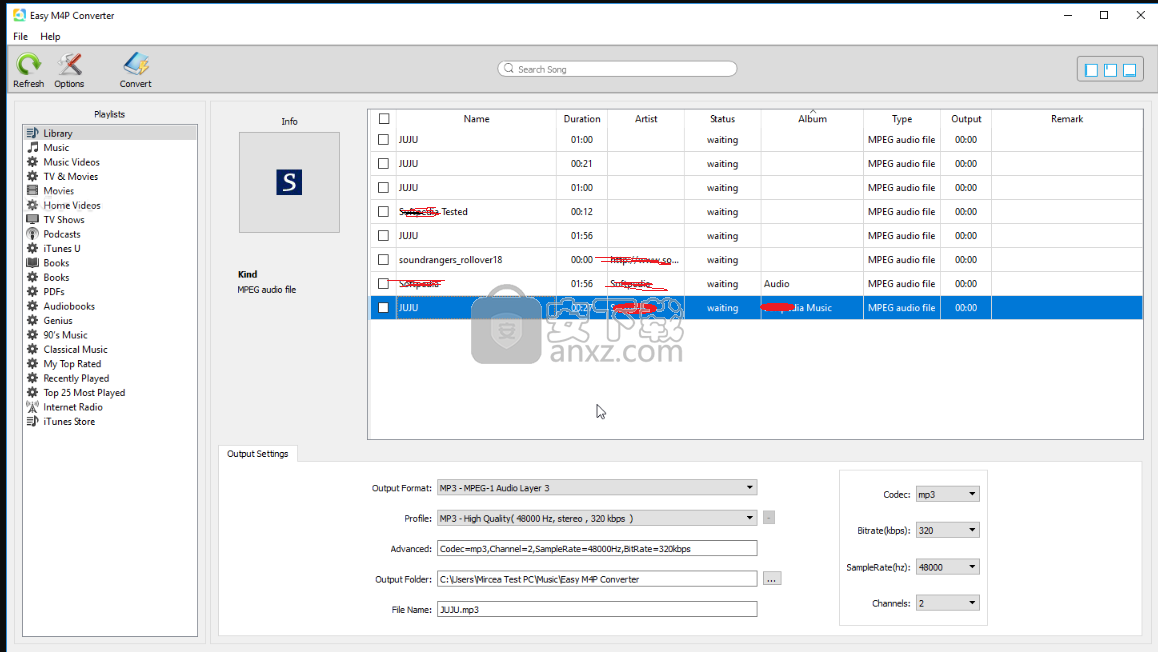Click the Refresh toolbar icon
This screenshot has width=1158, height=652.
click(x=28, y=64)
